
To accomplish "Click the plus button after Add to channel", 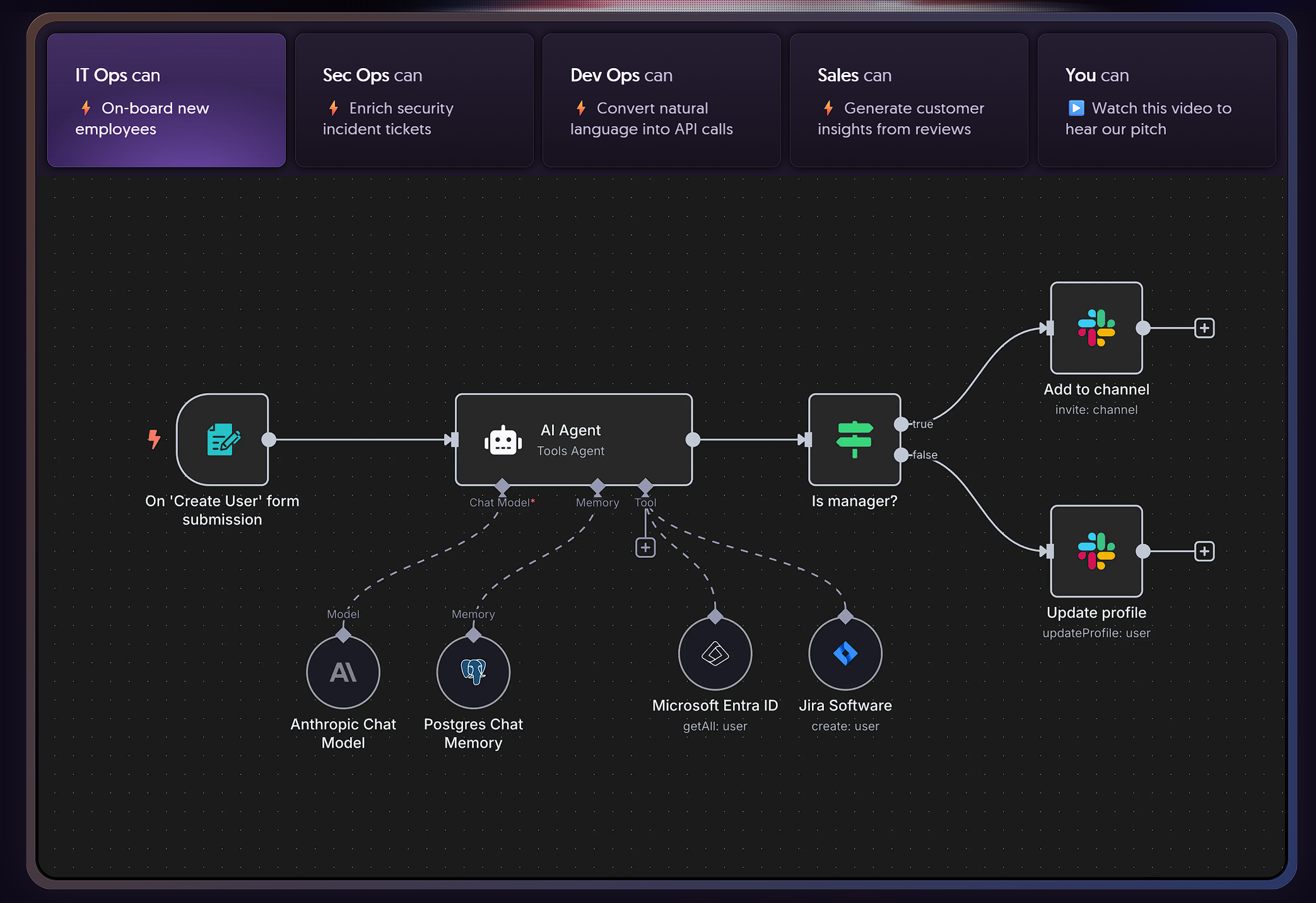I will 1204,328.
